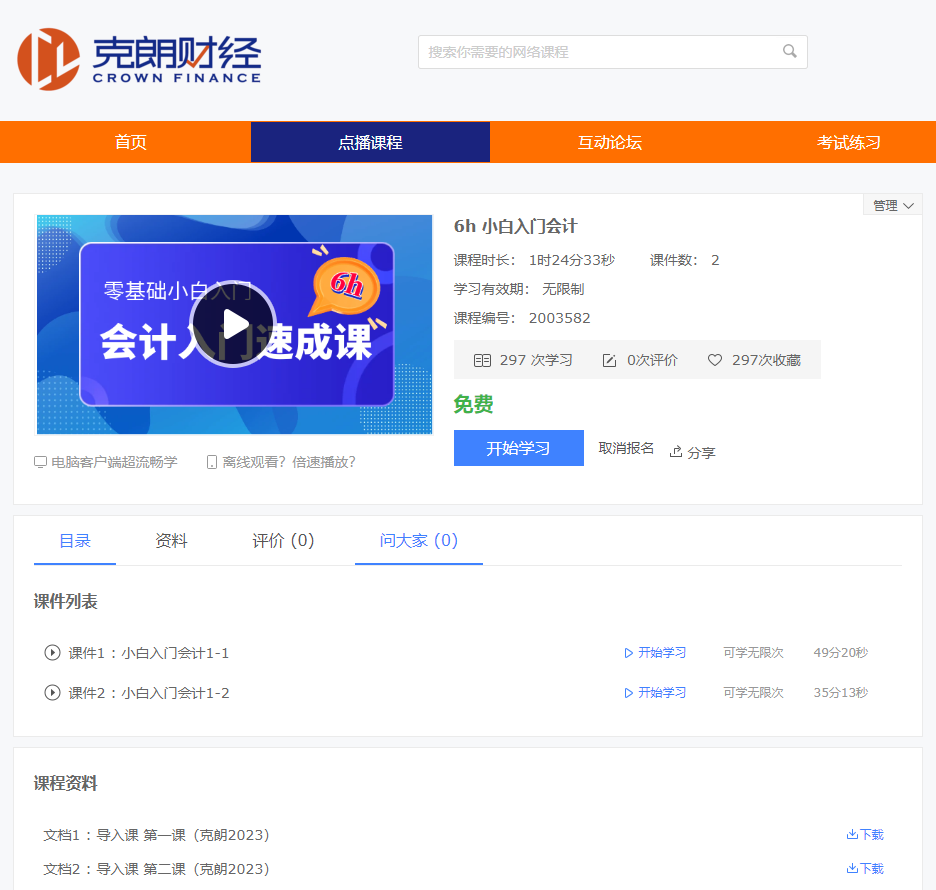Click the play circle icon for 课件2
This screenshot has height=890, width=936.
53,692
